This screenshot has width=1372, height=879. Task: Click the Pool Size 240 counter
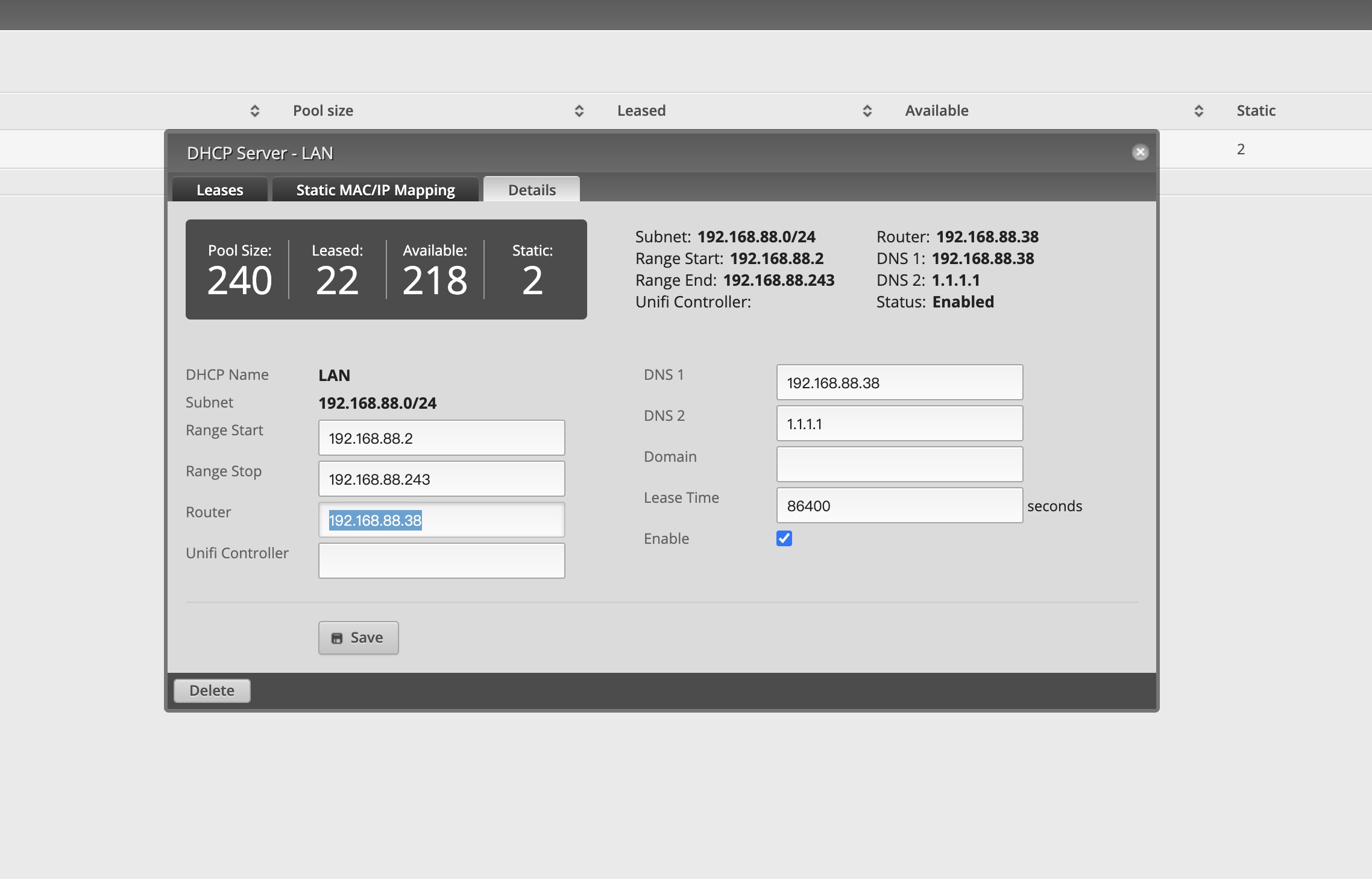click(x=240, y=270)
